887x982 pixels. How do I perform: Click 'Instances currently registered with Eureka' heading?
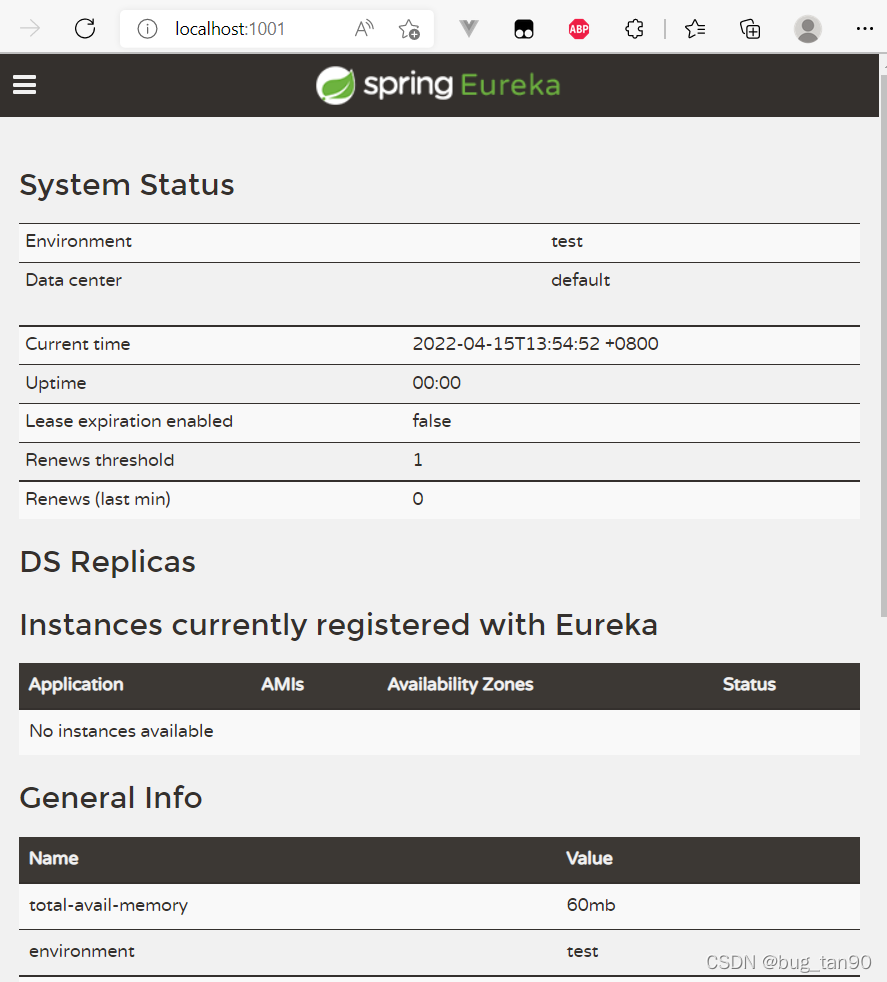click(x=339, y=625)
